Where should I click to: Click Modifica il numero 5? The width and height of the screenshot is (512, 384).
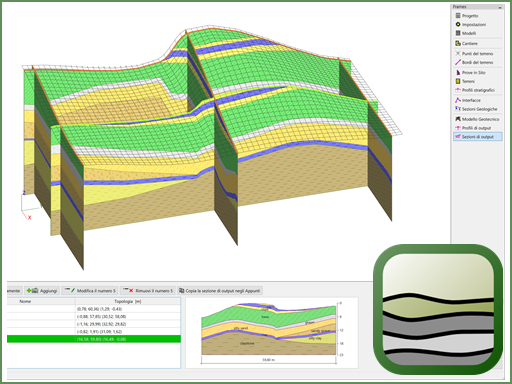tap(90, 291)
